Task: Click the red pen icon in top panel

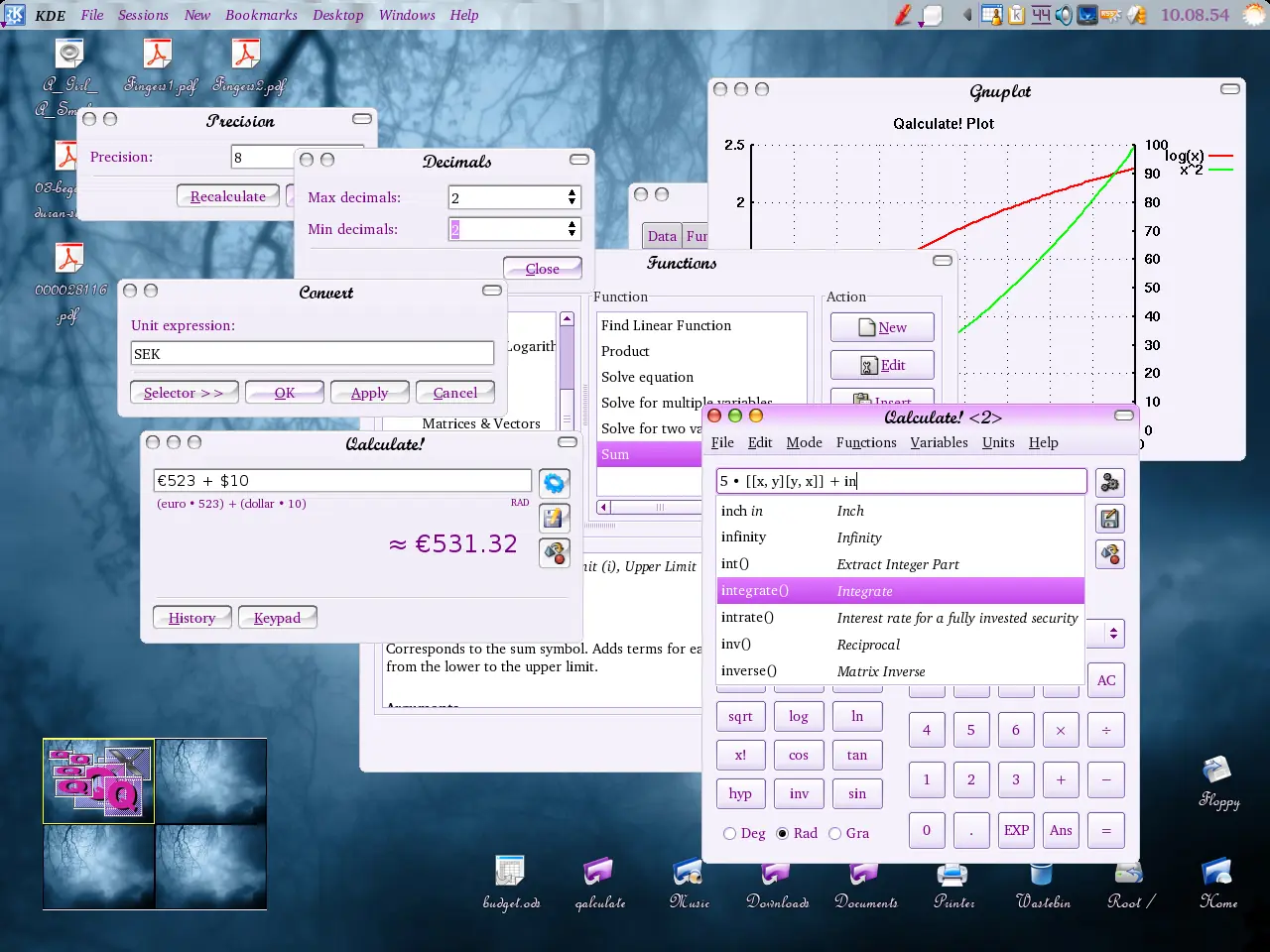Action: click(903, 15)
